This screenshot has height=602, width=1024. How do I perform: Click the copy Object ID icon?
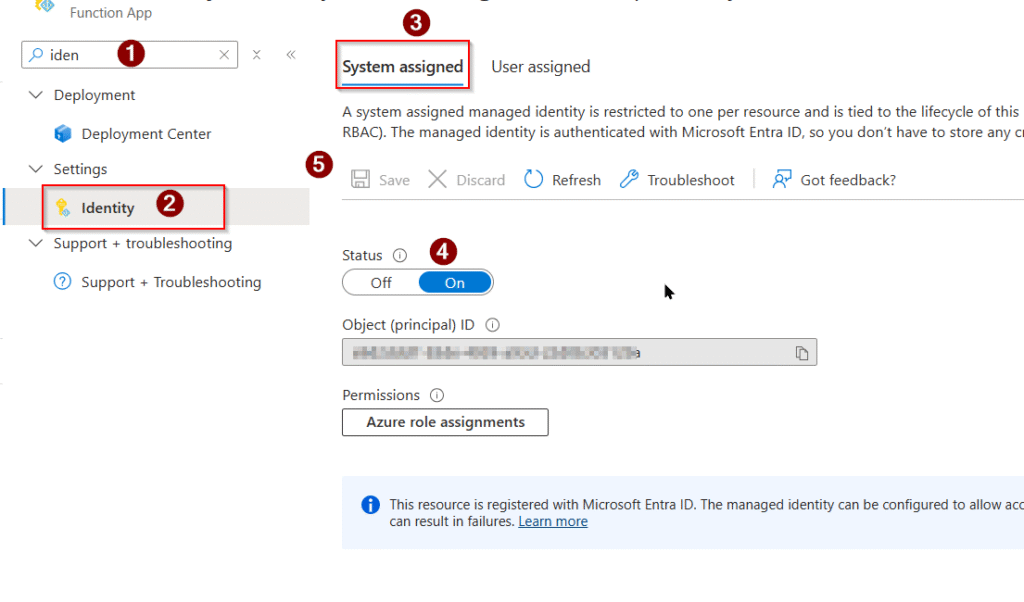coord(801,353)
